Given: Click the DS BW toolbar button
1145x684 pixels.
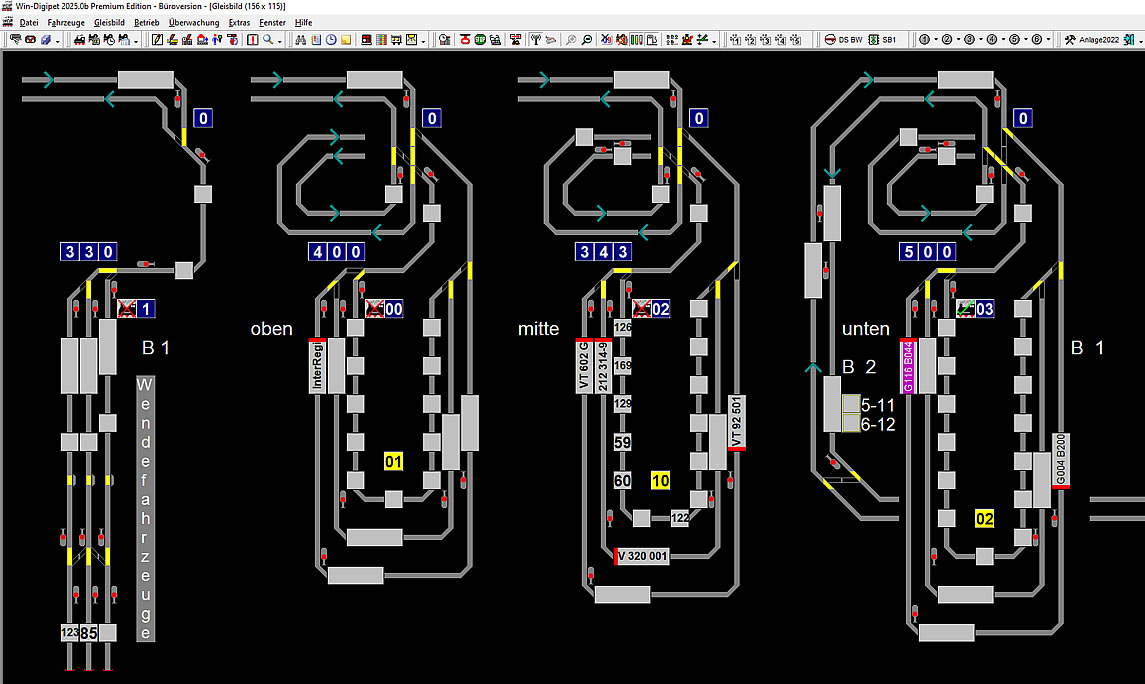Looking at the screenshot, I should click(x=846, y=40).
